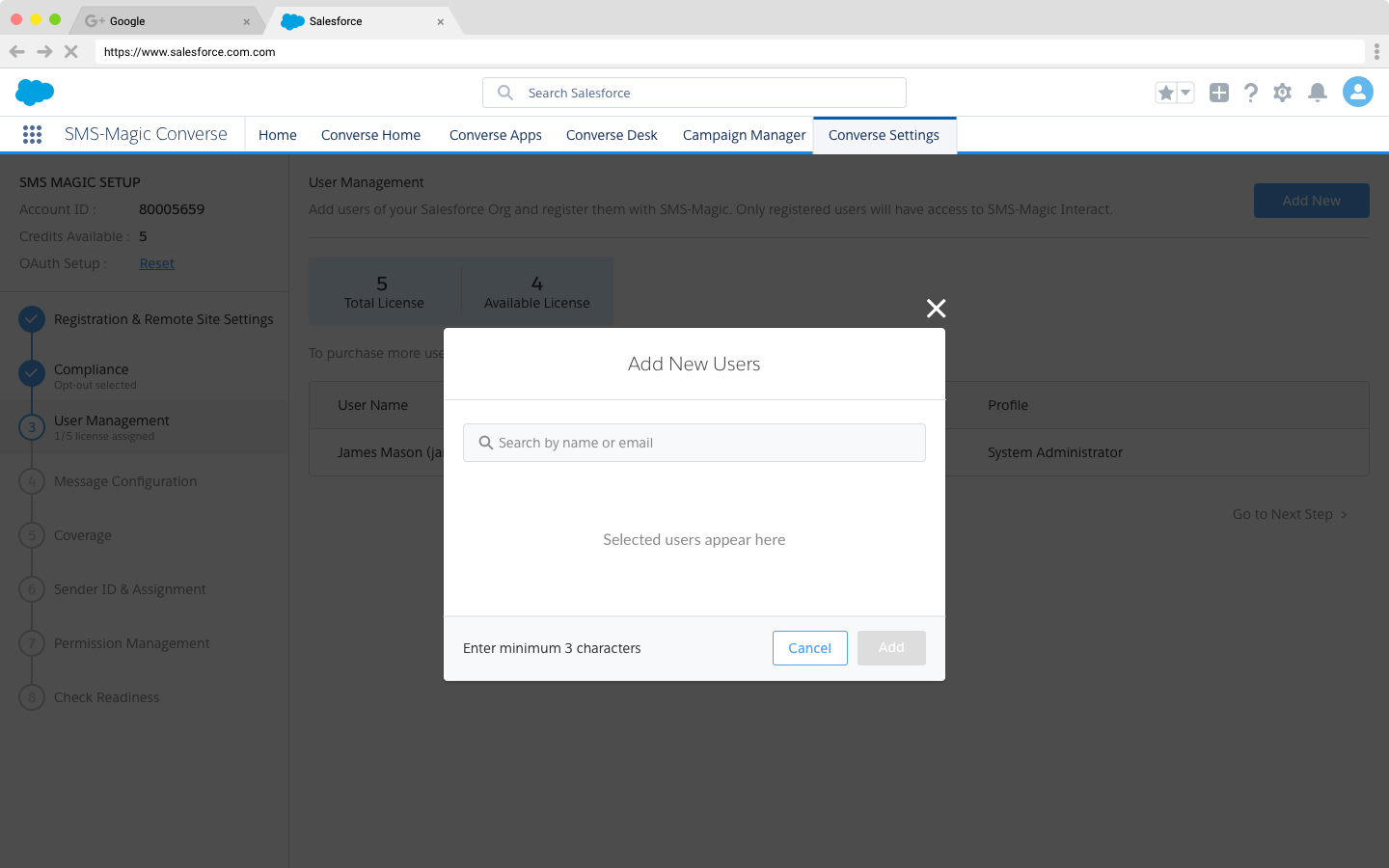Open the global actions plus icon
Viewport: 1389px width, 868px height.
(x=1219, y=93)
